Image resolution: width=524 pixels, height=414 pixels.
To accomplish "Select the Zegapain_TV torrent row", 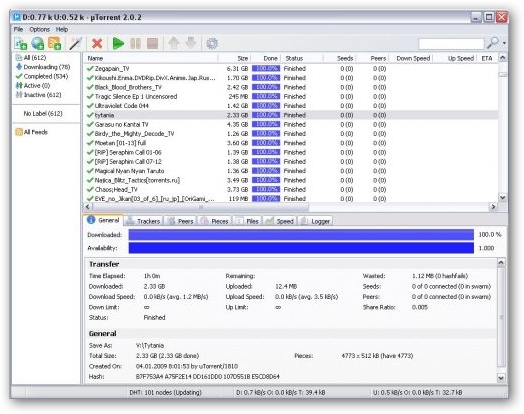I will pos(291,68).
